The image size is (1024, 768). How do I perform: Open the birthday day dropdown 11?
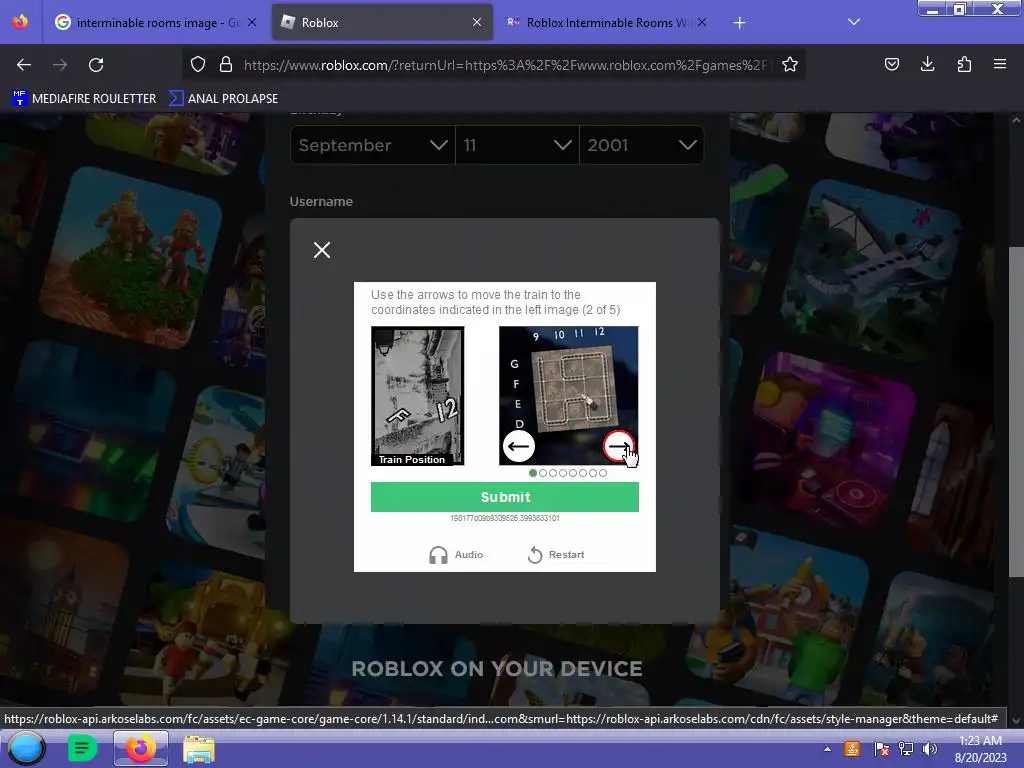517,145
